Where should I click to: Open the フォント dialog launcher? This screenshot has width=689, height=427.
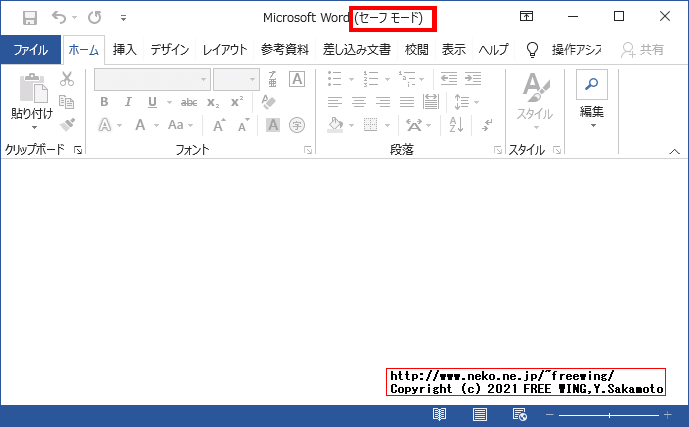pos(308,150)
